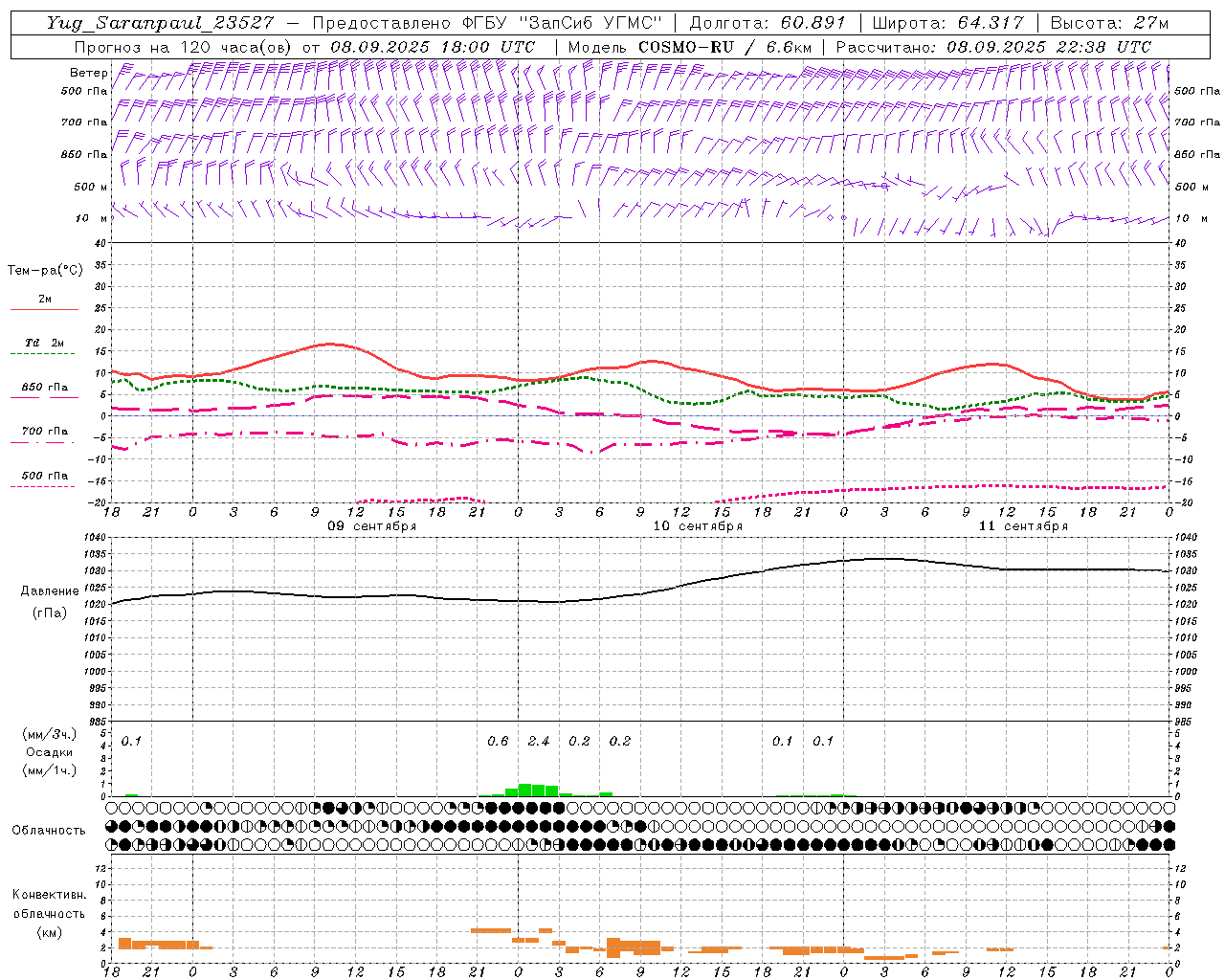Click the Модель COSMO-RU / 6.6км label
Image resolution: width=1225 pixels, height=980 pixels.
[x=689, y=47]
